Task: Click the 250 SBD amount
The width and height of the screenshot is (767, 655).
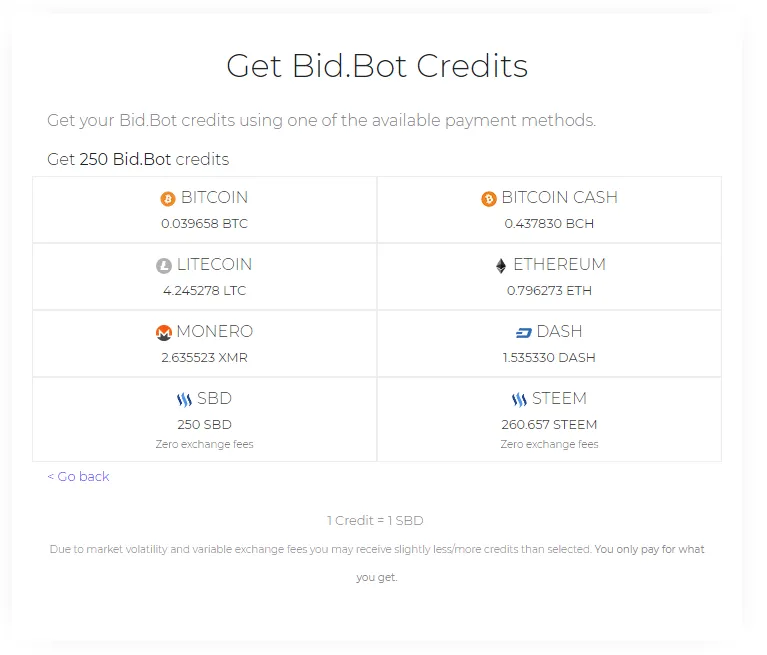Action: tap(204, 425)
